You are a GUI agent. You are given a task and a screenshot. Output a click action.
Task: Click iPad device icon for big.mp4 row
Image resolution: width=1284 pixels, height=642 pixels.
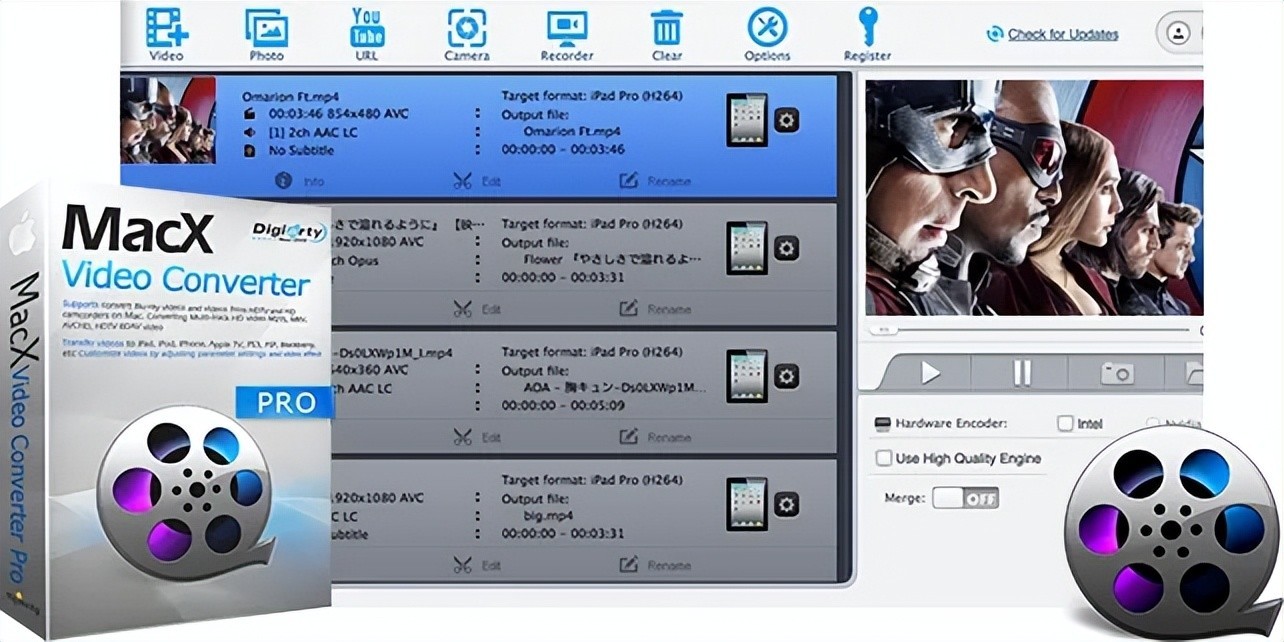(747, 504)
